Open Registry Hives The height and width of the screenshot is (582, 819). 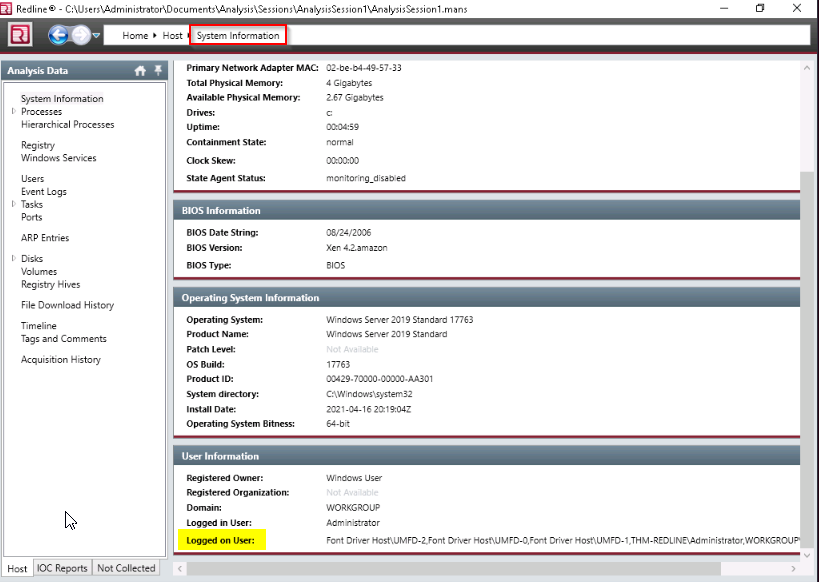(x=51, y=285)
